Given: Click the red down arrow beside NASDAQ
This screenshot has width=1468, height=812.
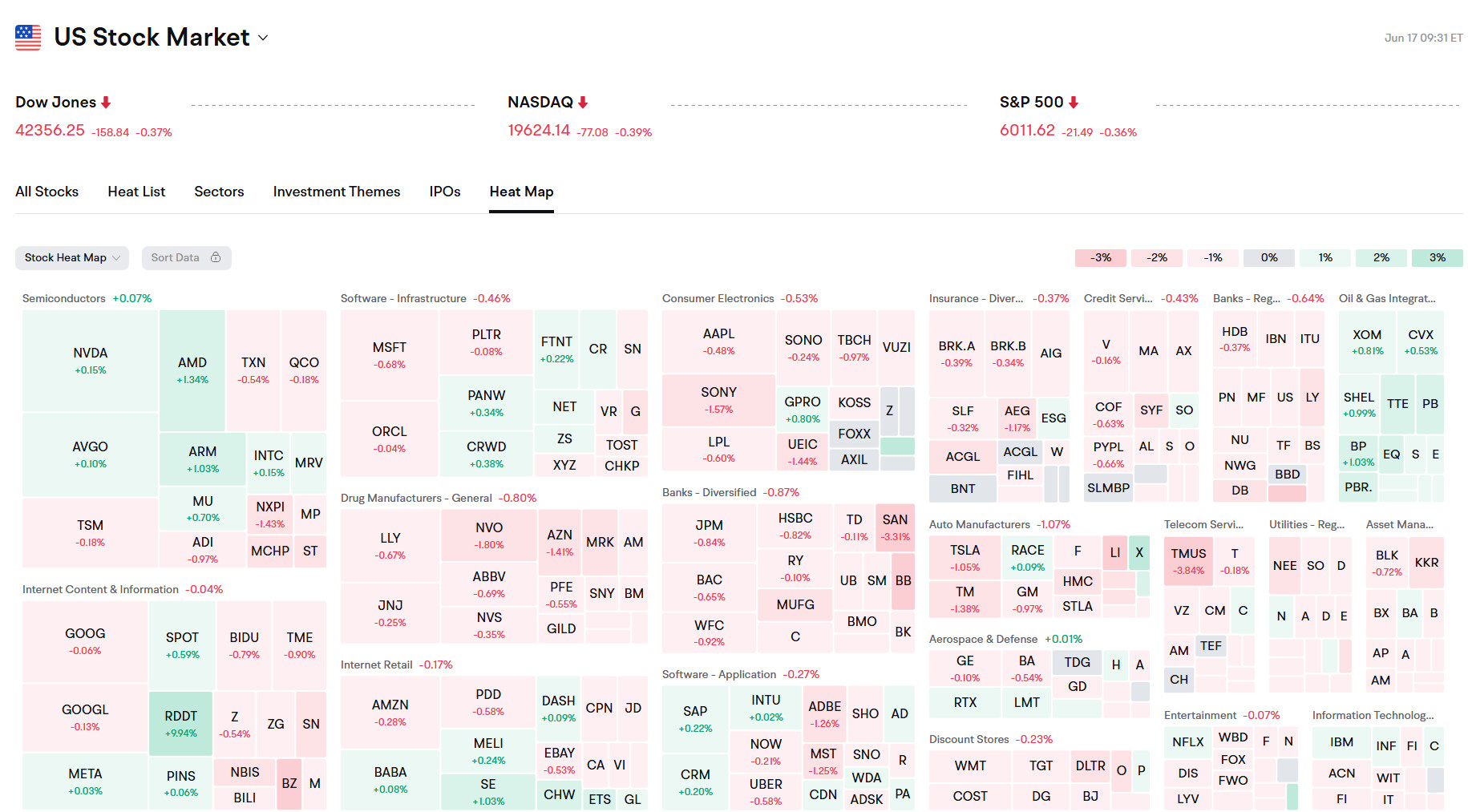Looking at the screenshot, I should point(583,103).
